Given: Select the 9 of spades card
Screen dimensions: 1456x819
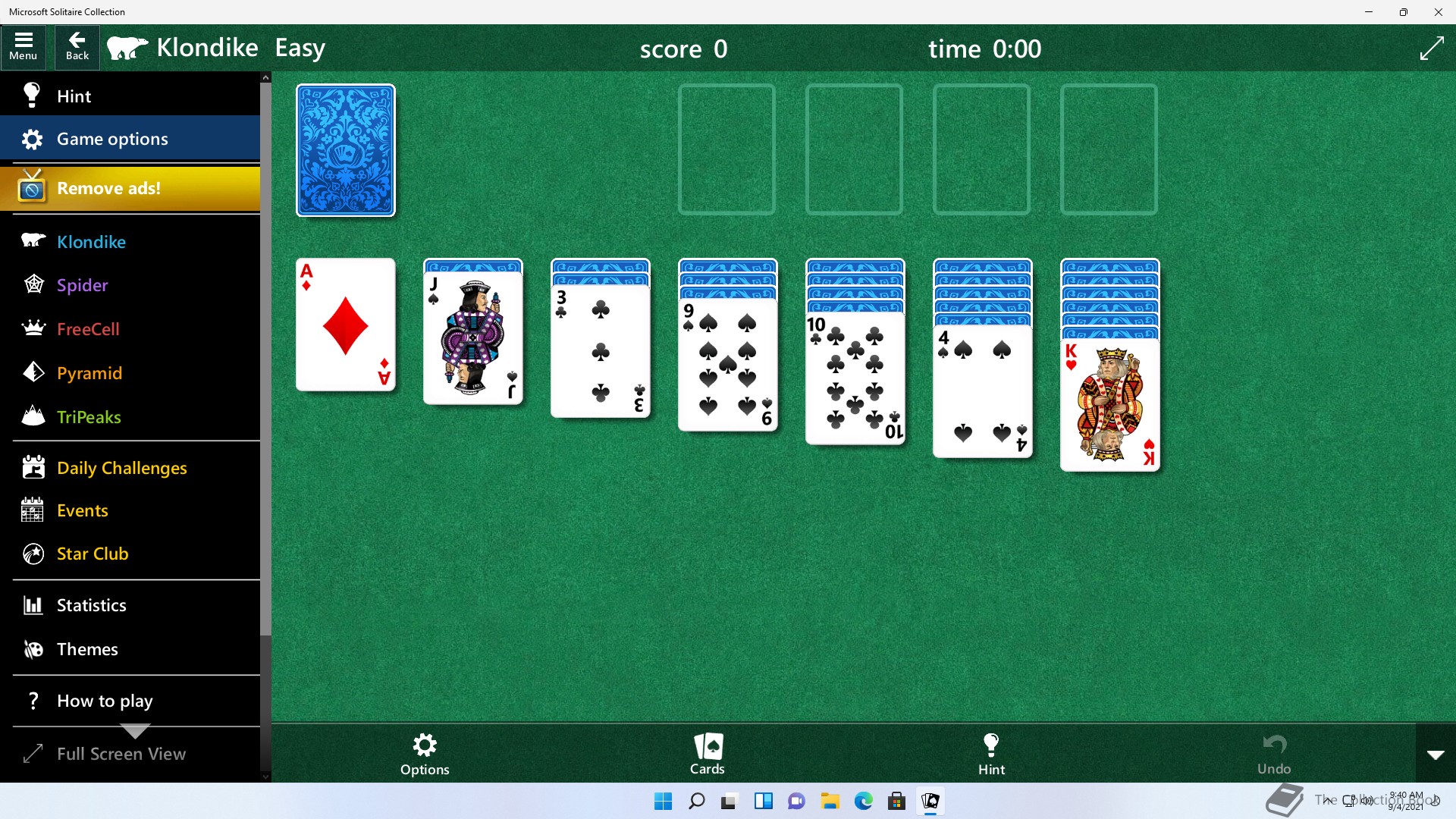Looking at the screenshot, I should (728, 366).
